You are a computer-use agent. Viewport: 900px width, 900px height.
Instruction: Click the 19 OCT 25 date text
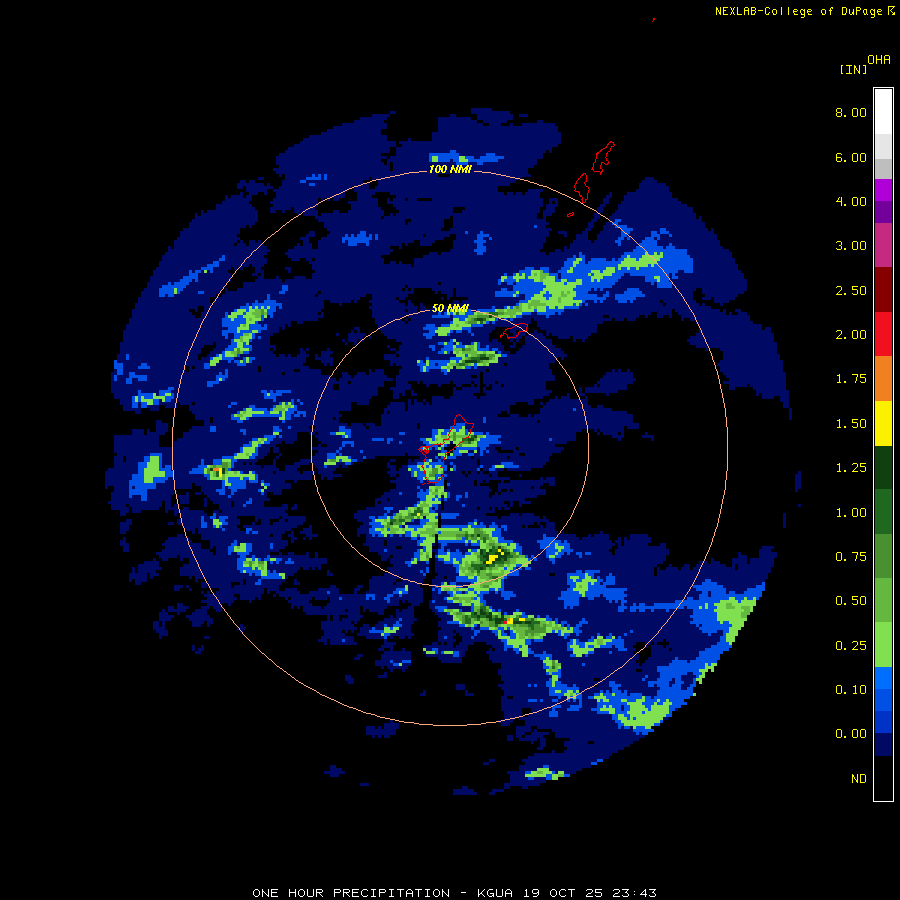(x=561, y=893)
